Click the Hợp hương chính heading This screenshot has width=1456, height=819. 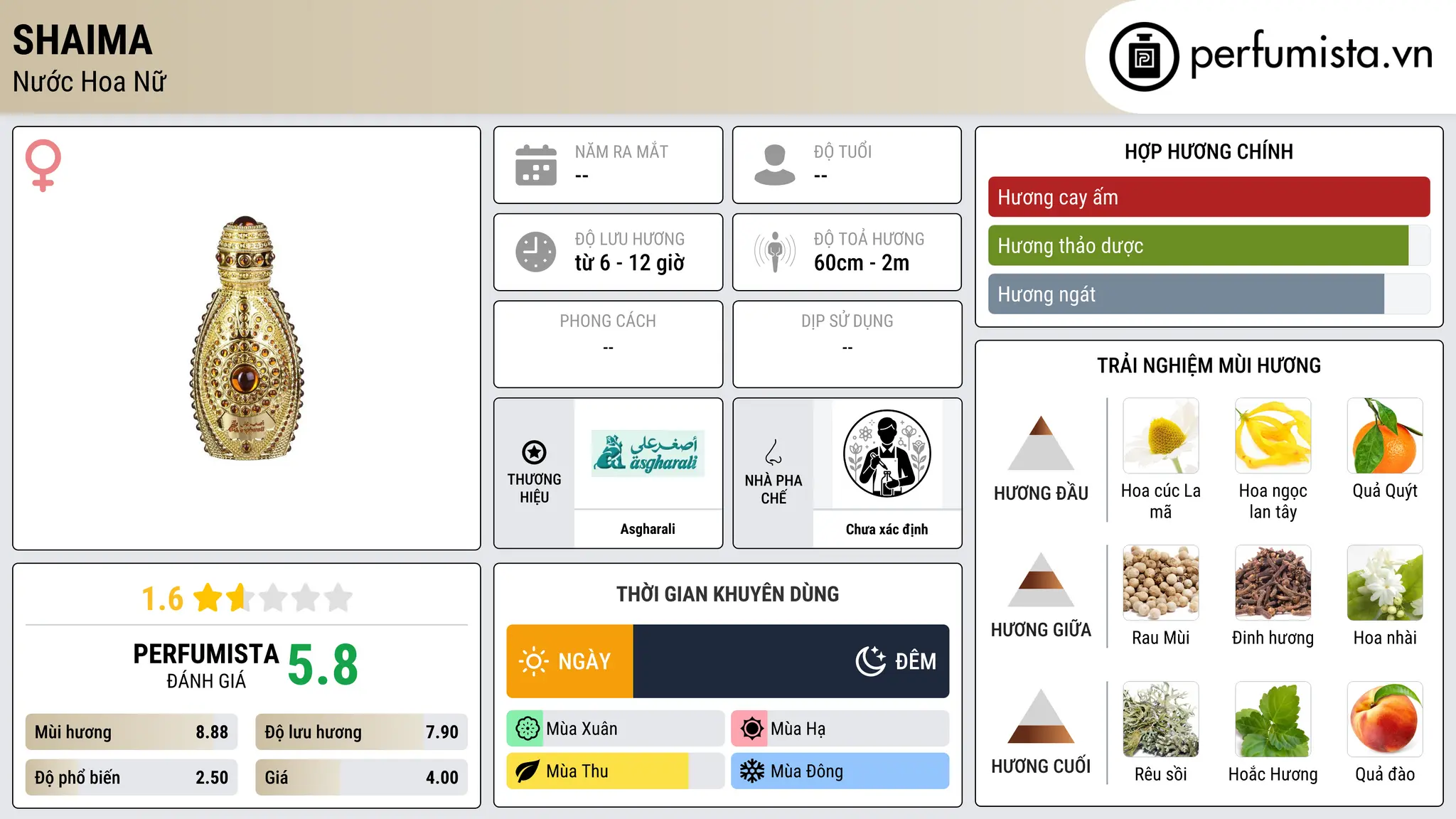coord(1209,151)
